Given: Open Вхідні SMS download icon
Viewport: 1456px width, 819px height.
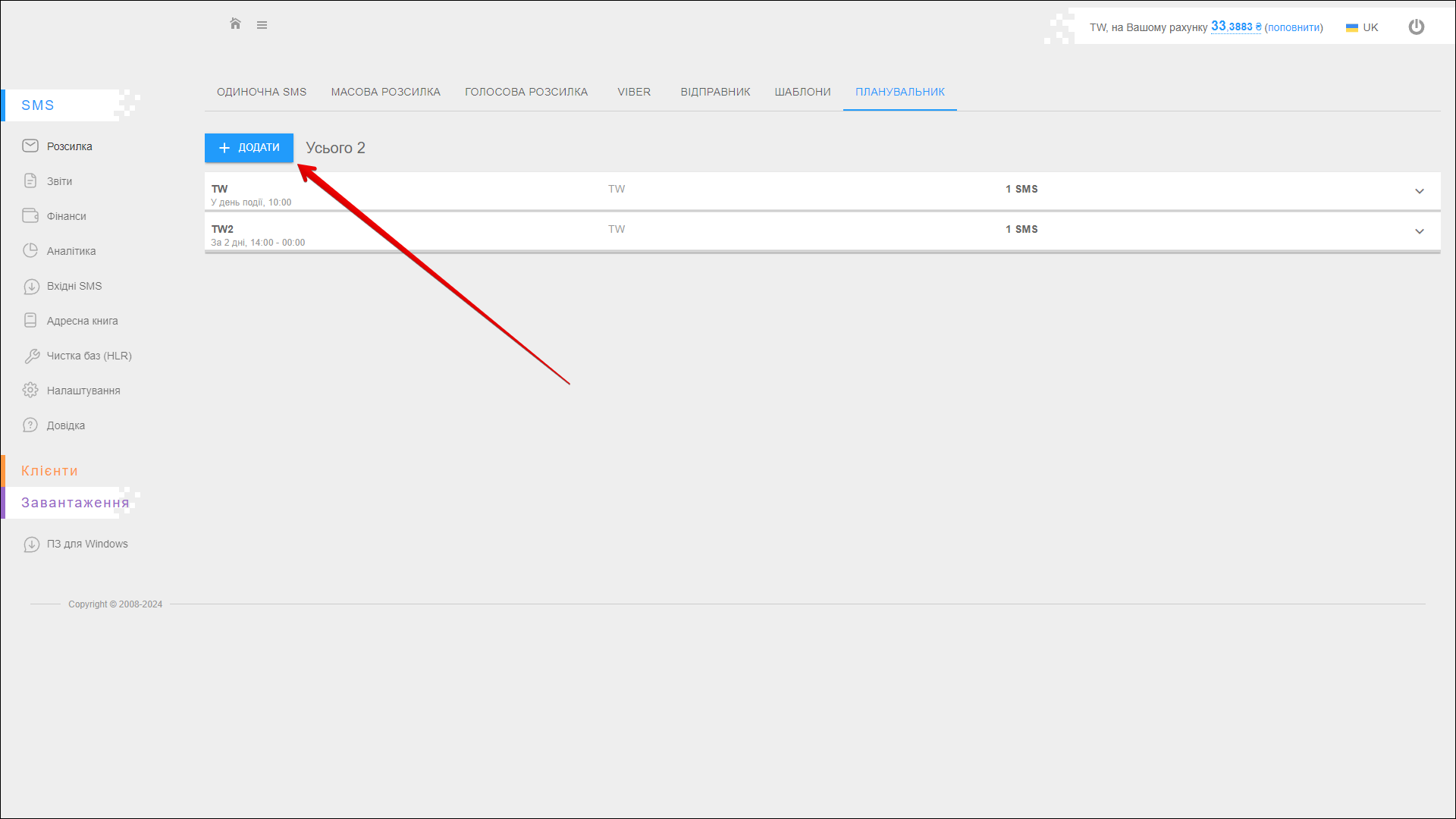Looking at the screenshot, I should pos(31,286).
